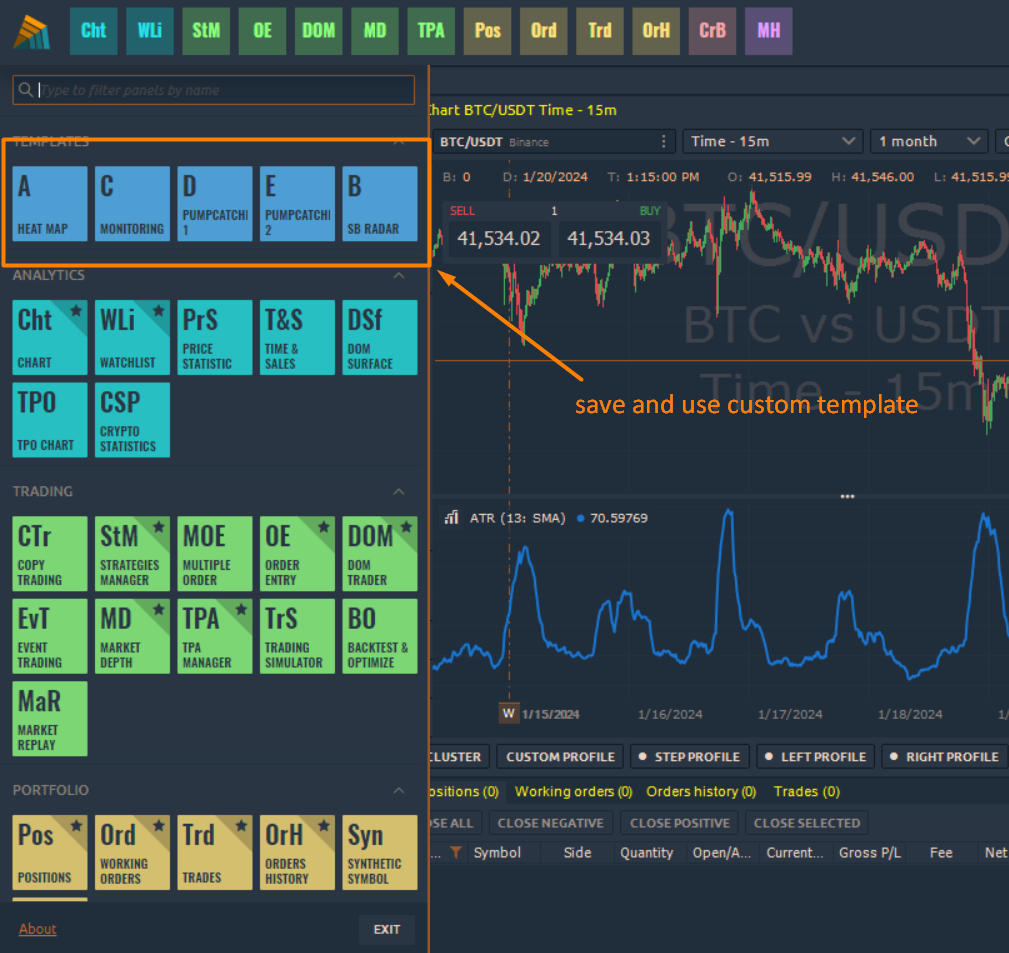Switch to the Working orders tab
Screen dimensions: 1009x953
(573, 791)
